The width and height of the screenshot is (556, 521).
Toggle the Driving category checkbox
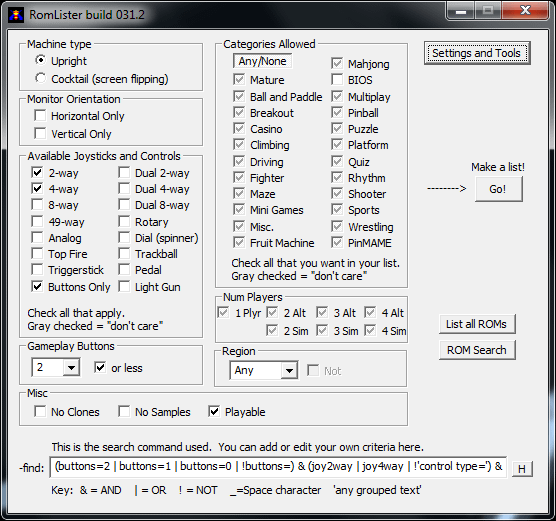(239, 161)
